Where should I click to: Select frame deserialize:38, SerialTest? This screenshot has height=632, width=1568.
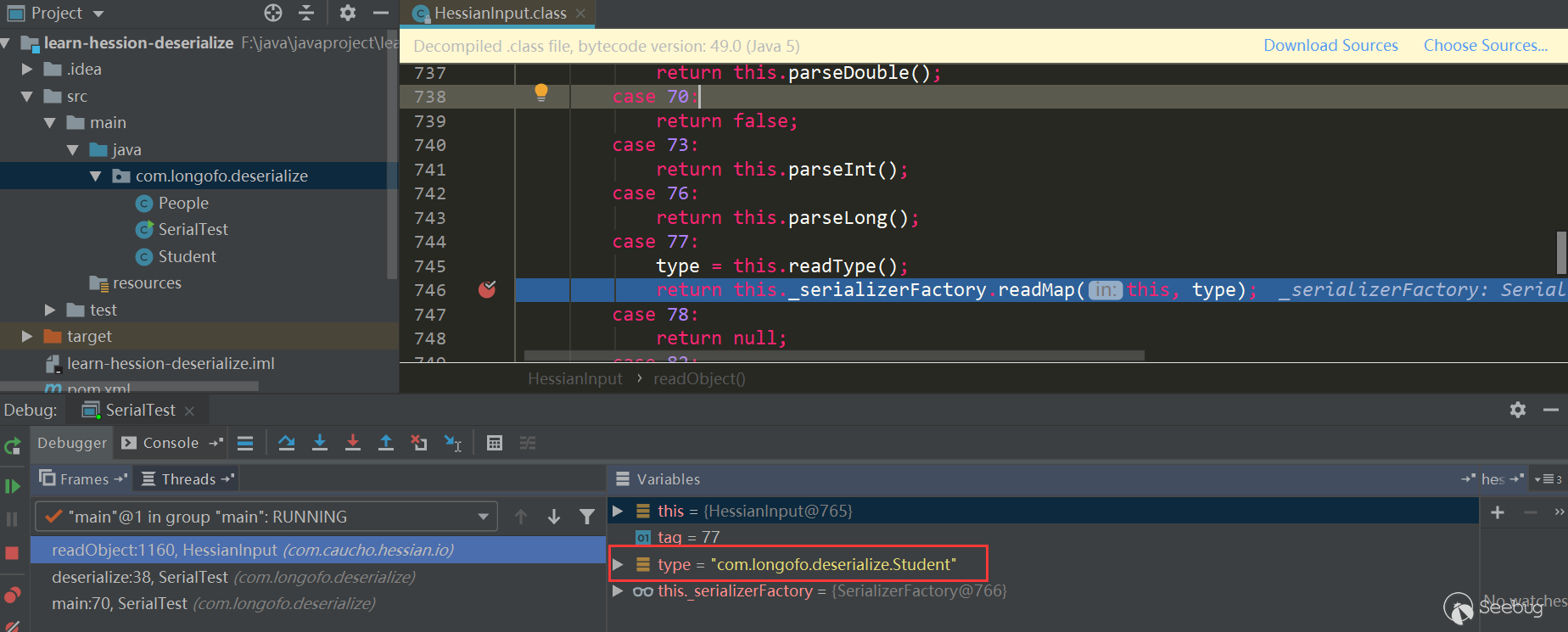318,577
